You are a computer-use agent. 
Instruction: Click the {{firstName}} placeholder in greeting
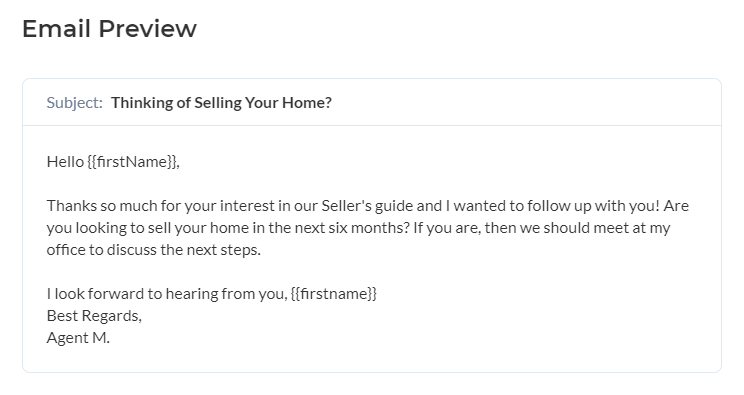(x=132, y=162)
